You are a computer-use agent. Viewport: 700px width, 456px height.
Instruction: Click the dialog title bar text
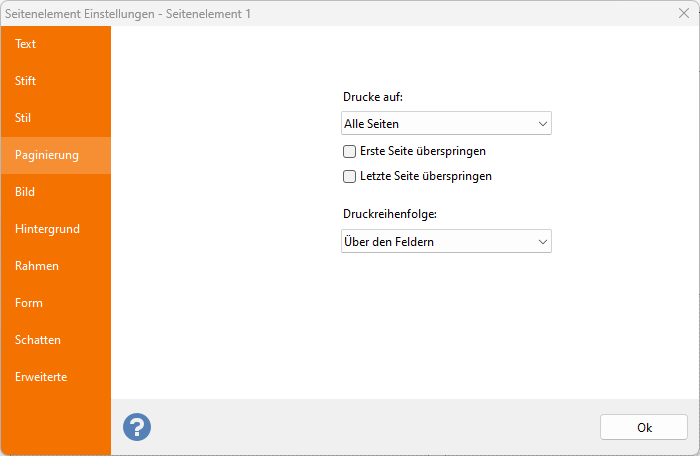(140, 12)
